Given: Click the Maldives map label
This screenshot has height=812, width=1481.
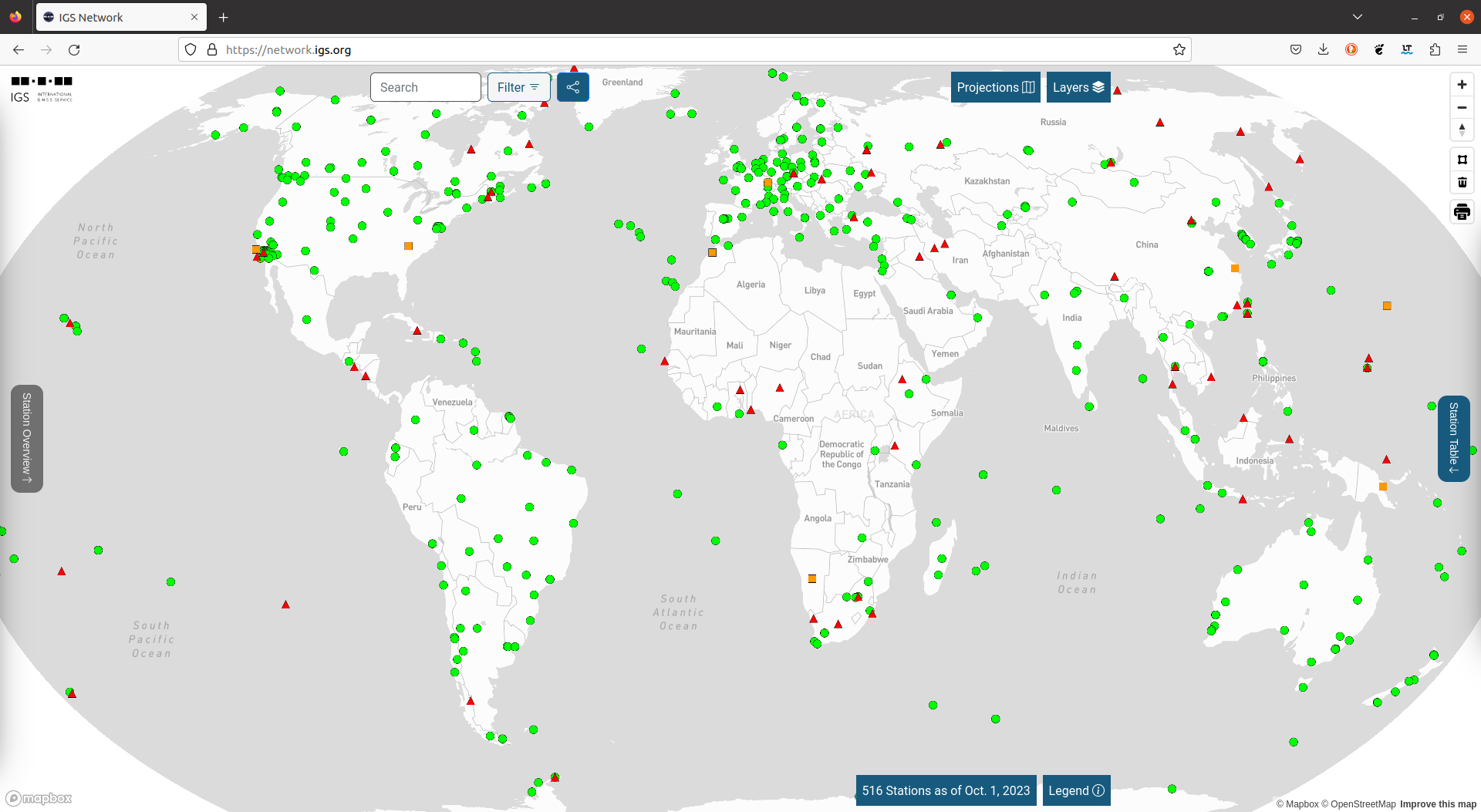Looking at the screenshot, I should coord(1061,429).
